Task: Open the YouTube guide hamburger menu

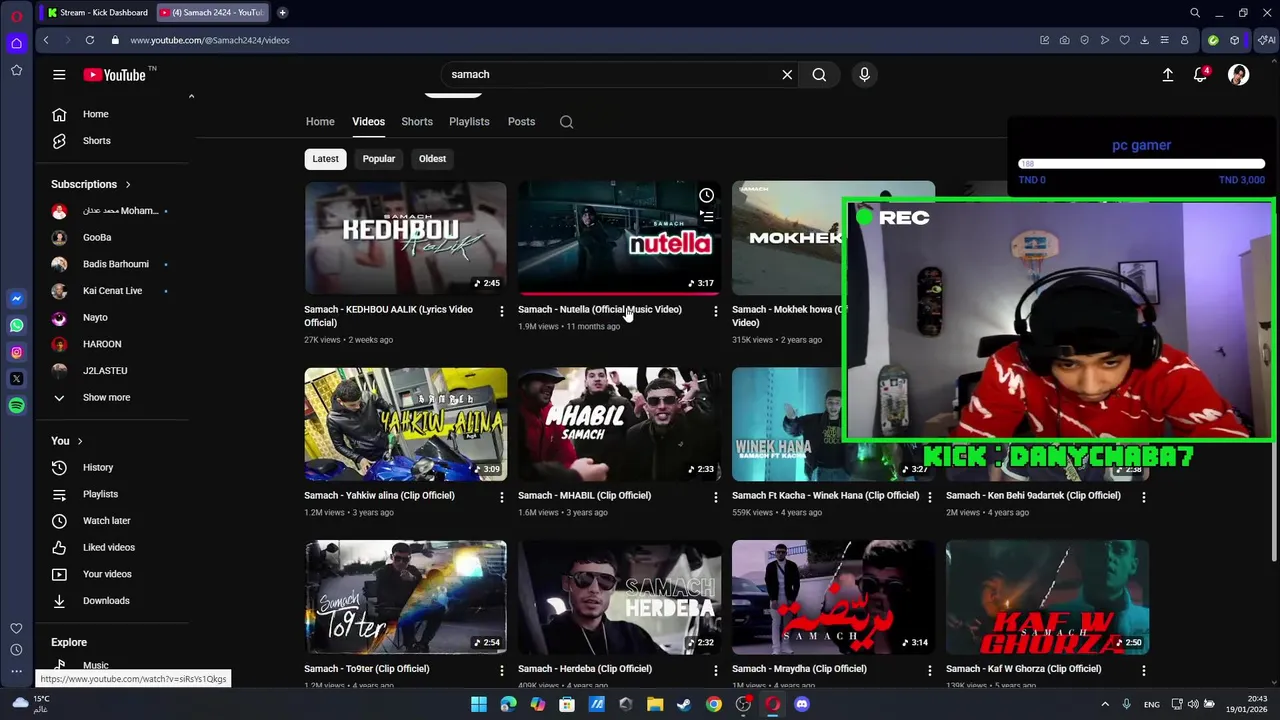Action: (x=59, y=75)
